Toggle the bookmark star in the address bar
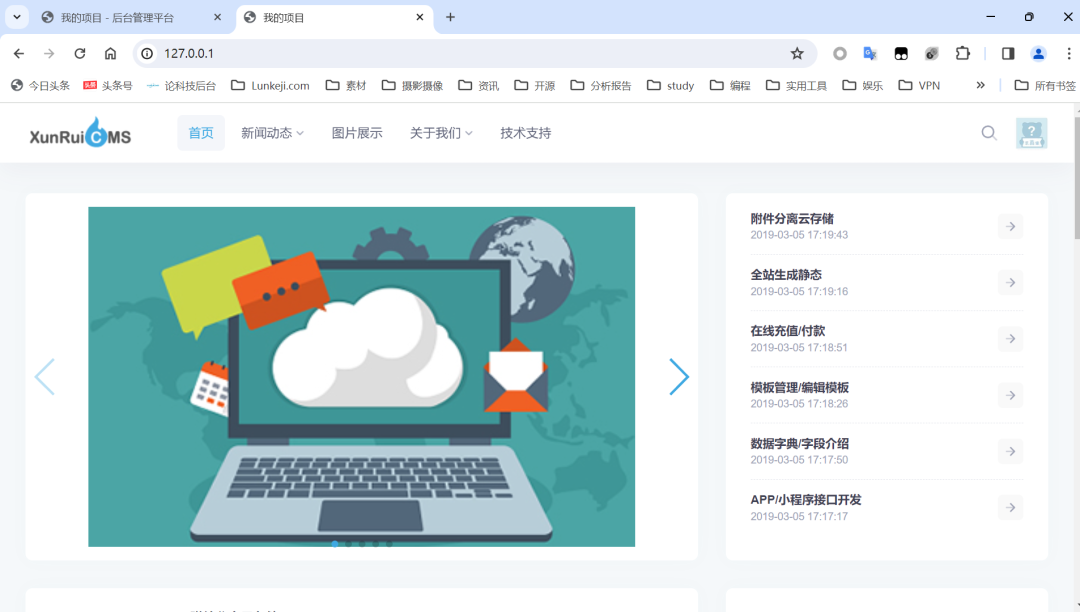1080x612 pixels. [796, 53]
